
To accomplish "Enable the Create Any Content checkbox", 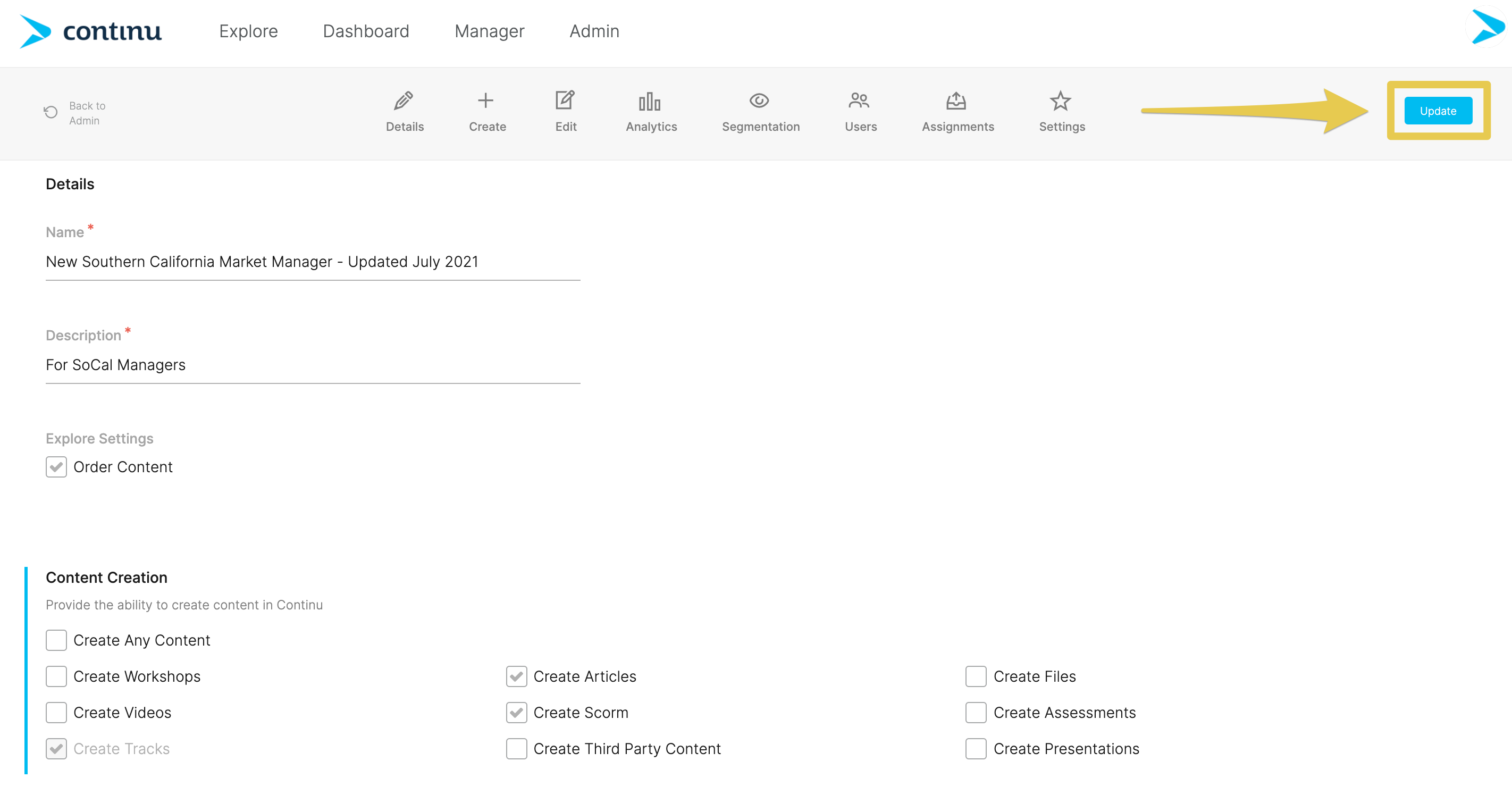I will [x=56, y=640].
